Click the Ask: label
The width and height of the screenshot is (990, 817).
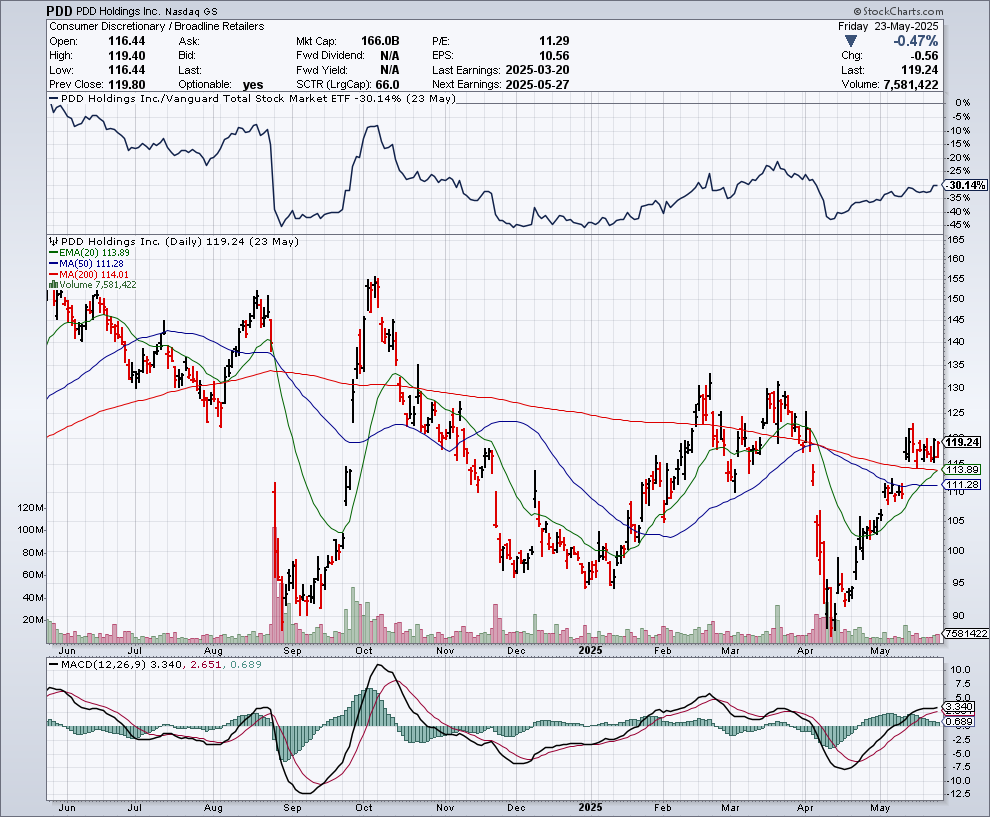(x=189, y=41)
